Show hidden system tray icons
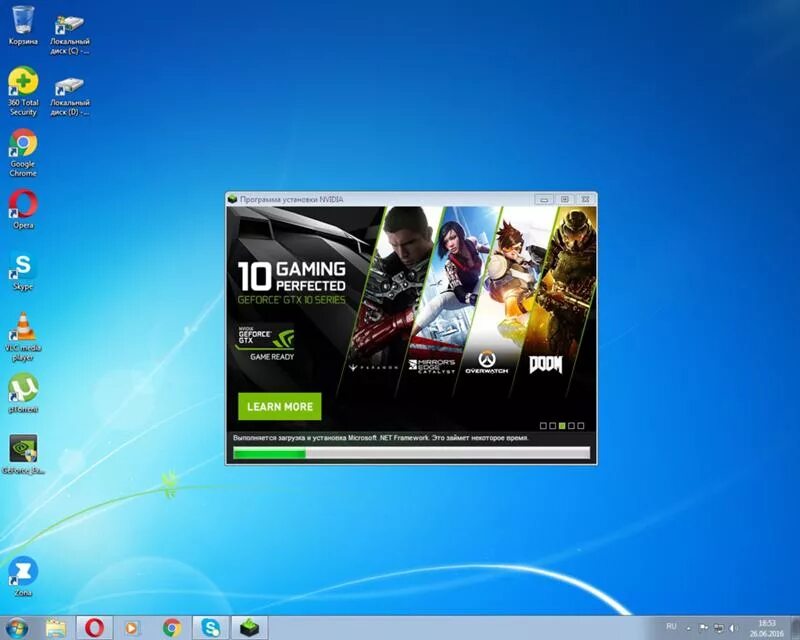 coord(689,628)
